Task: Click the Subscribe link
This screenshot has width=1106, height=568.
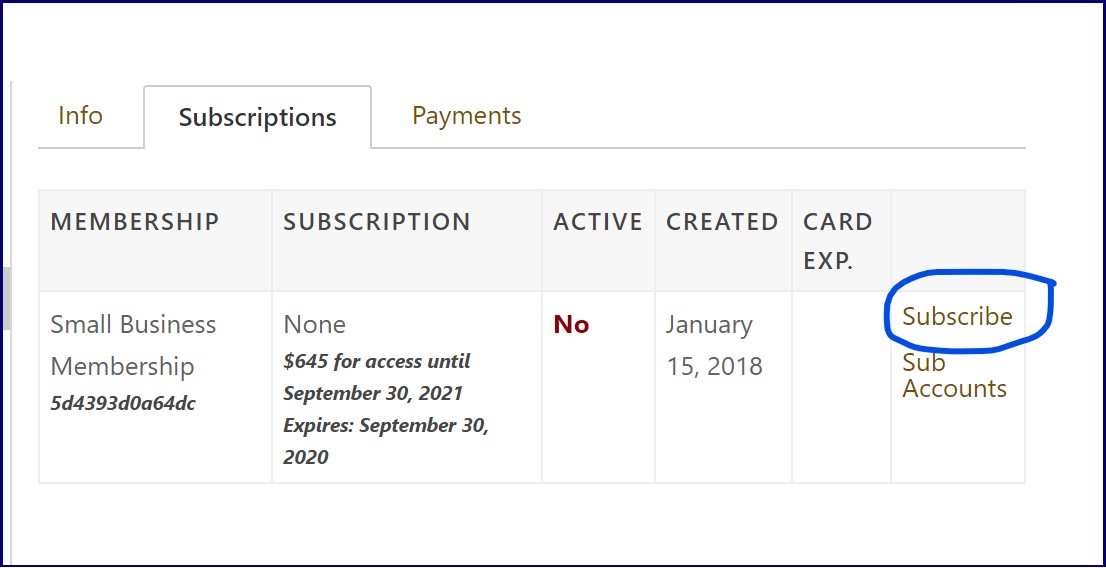Action: pos(957,317)
